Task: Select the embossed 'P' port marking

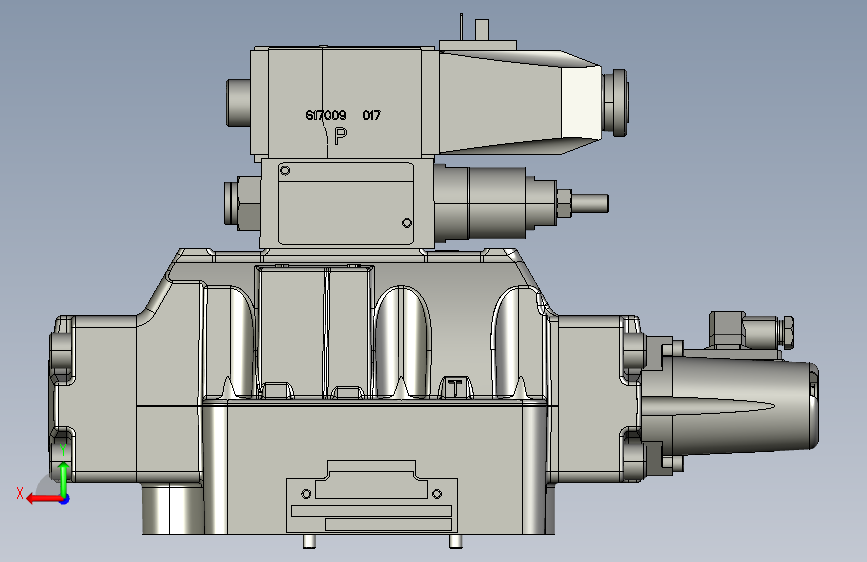Action: coord(341,136)
